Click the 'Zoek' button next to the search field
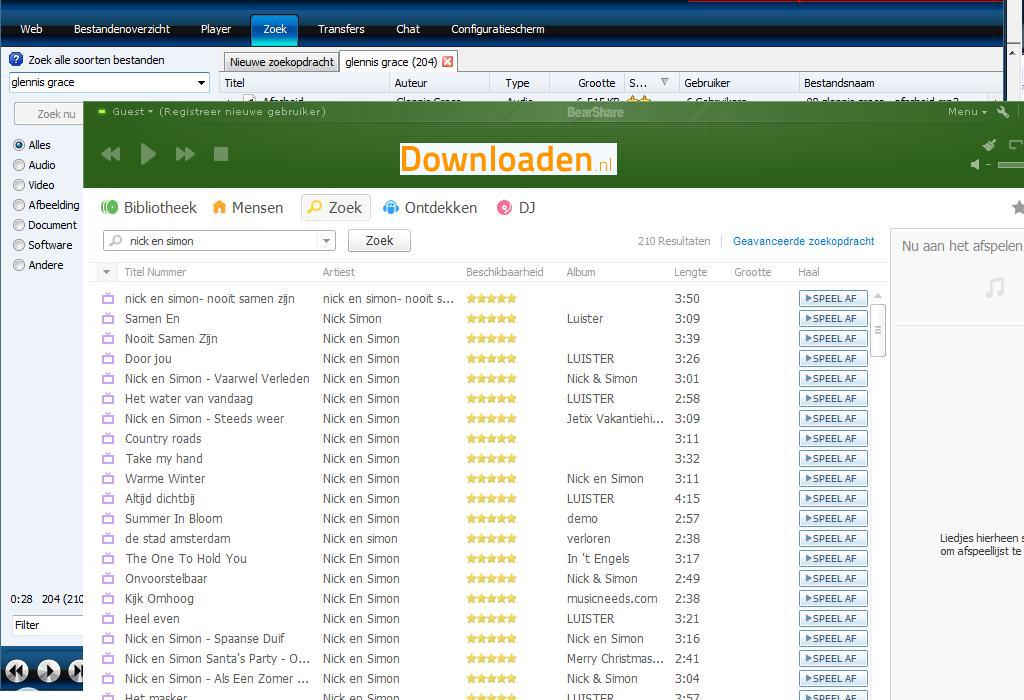1024x700 pixels. pos(379,240)
